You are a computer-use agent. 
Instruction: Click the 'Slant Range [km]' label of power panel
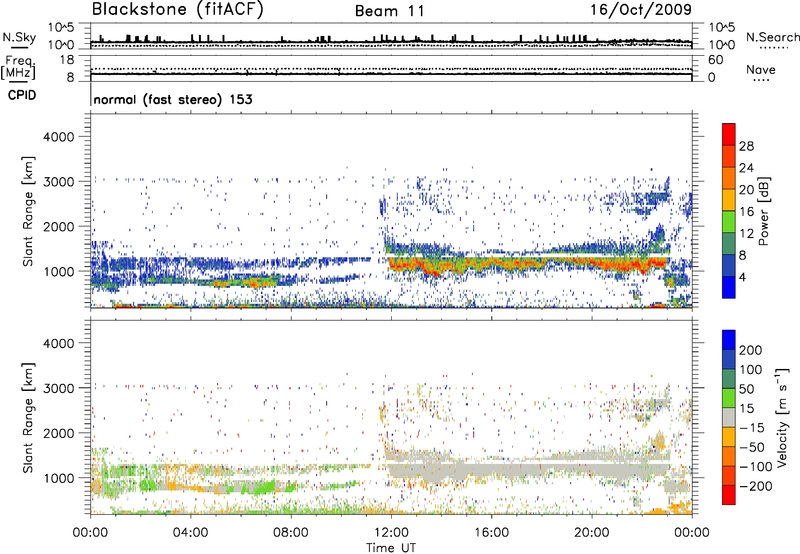click(28, 211)
